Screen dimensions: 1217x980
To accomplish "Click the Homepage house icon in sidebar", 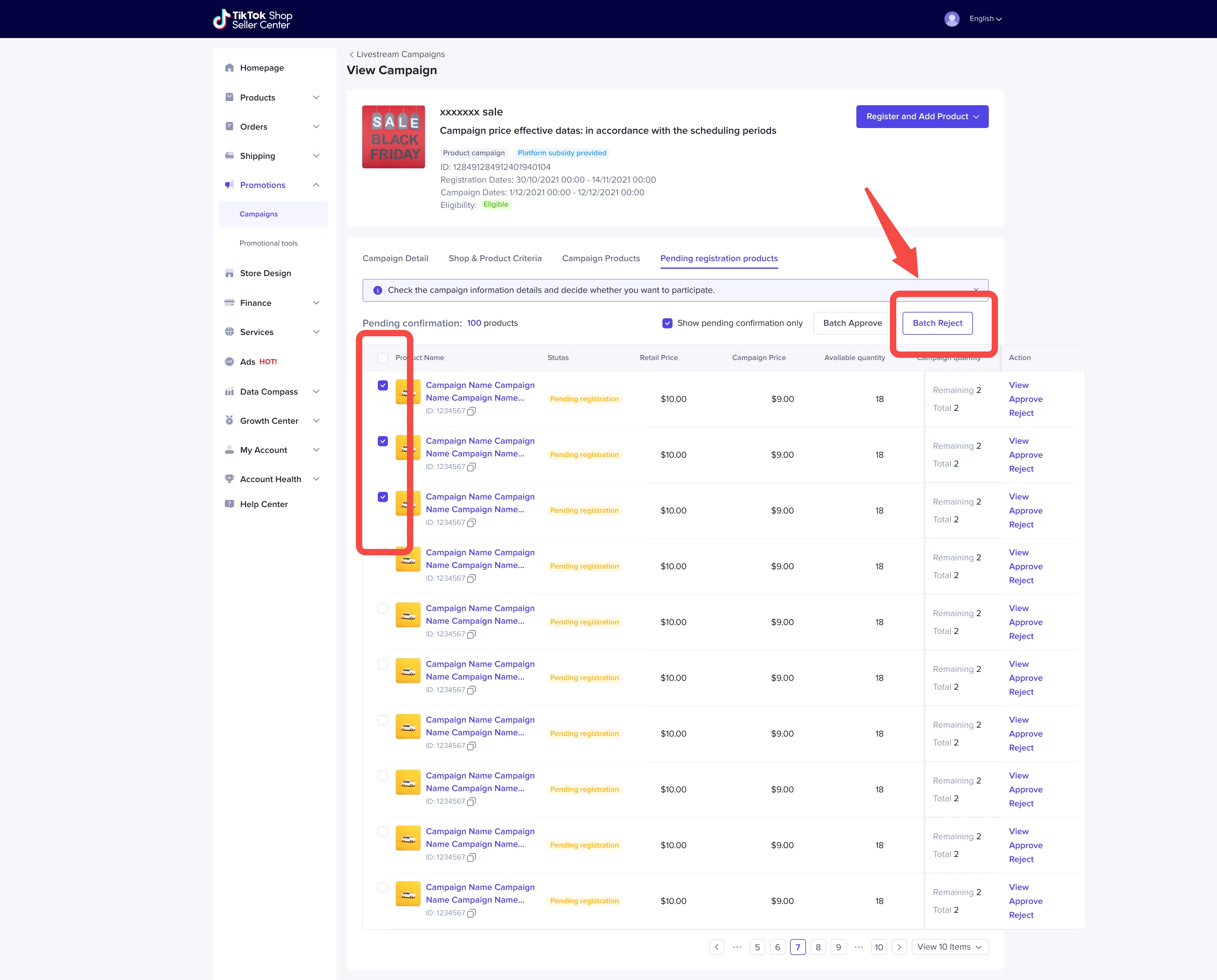I will [x=229, y=68].
